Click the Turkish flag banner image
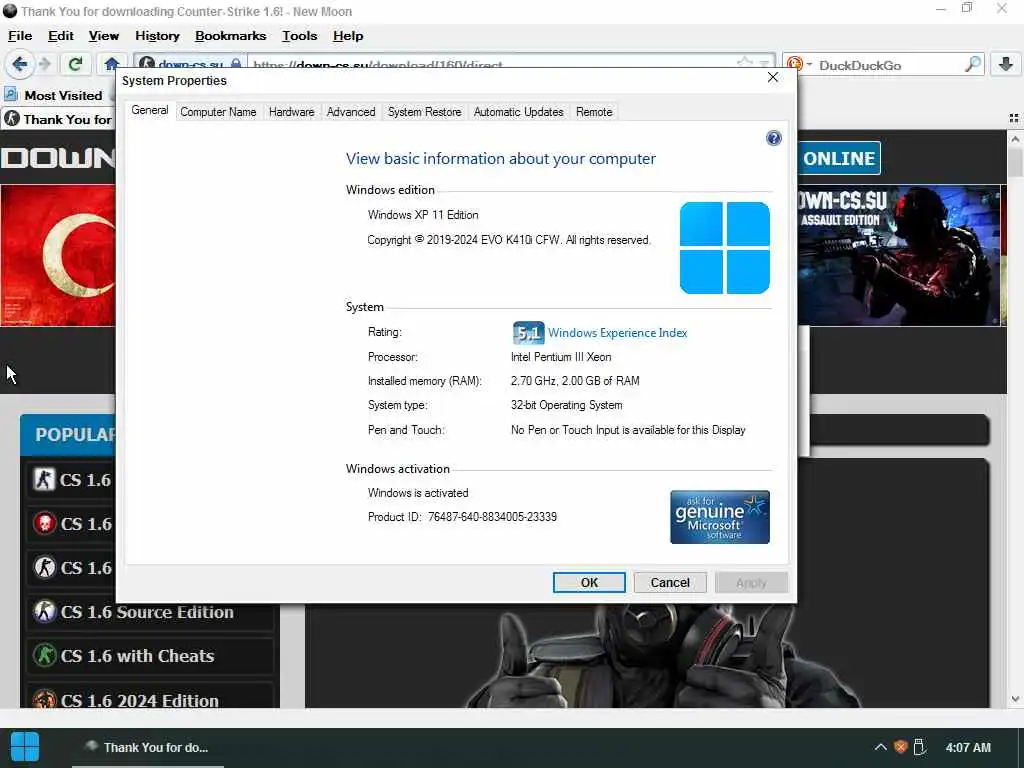1024x768 pixels. (58, 255)
